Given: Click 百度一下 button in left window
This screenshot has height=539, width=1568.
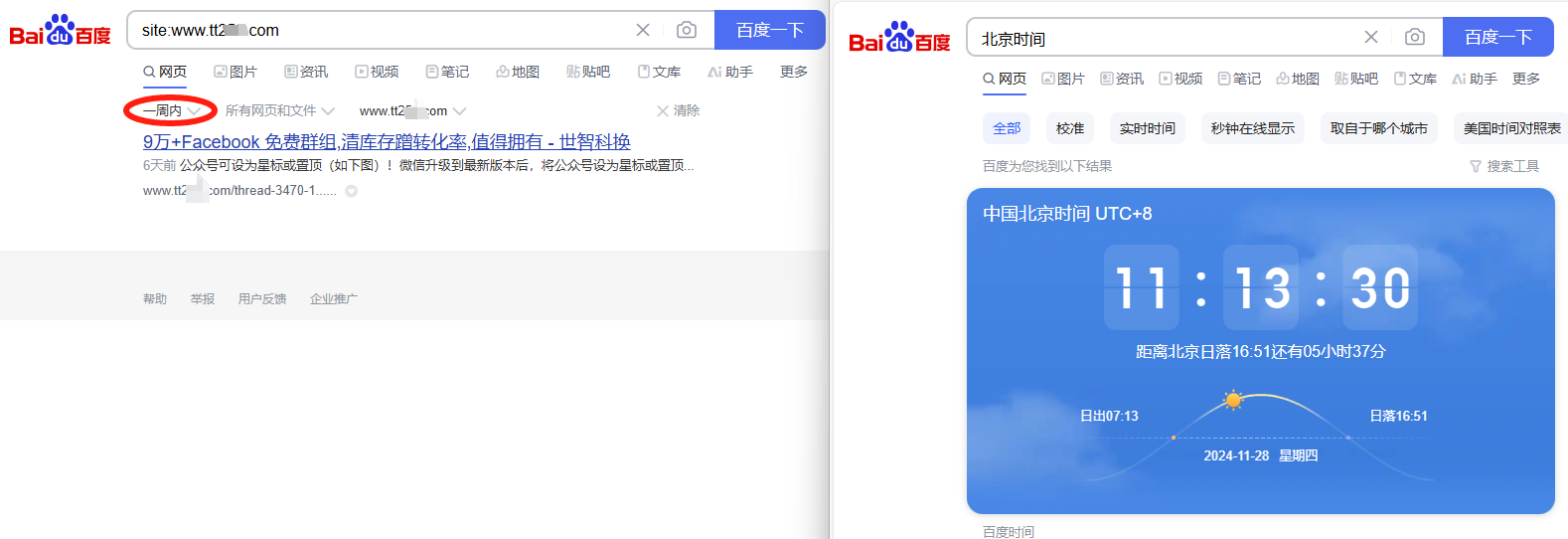Looking at the screenshot, I should [770, 30].
